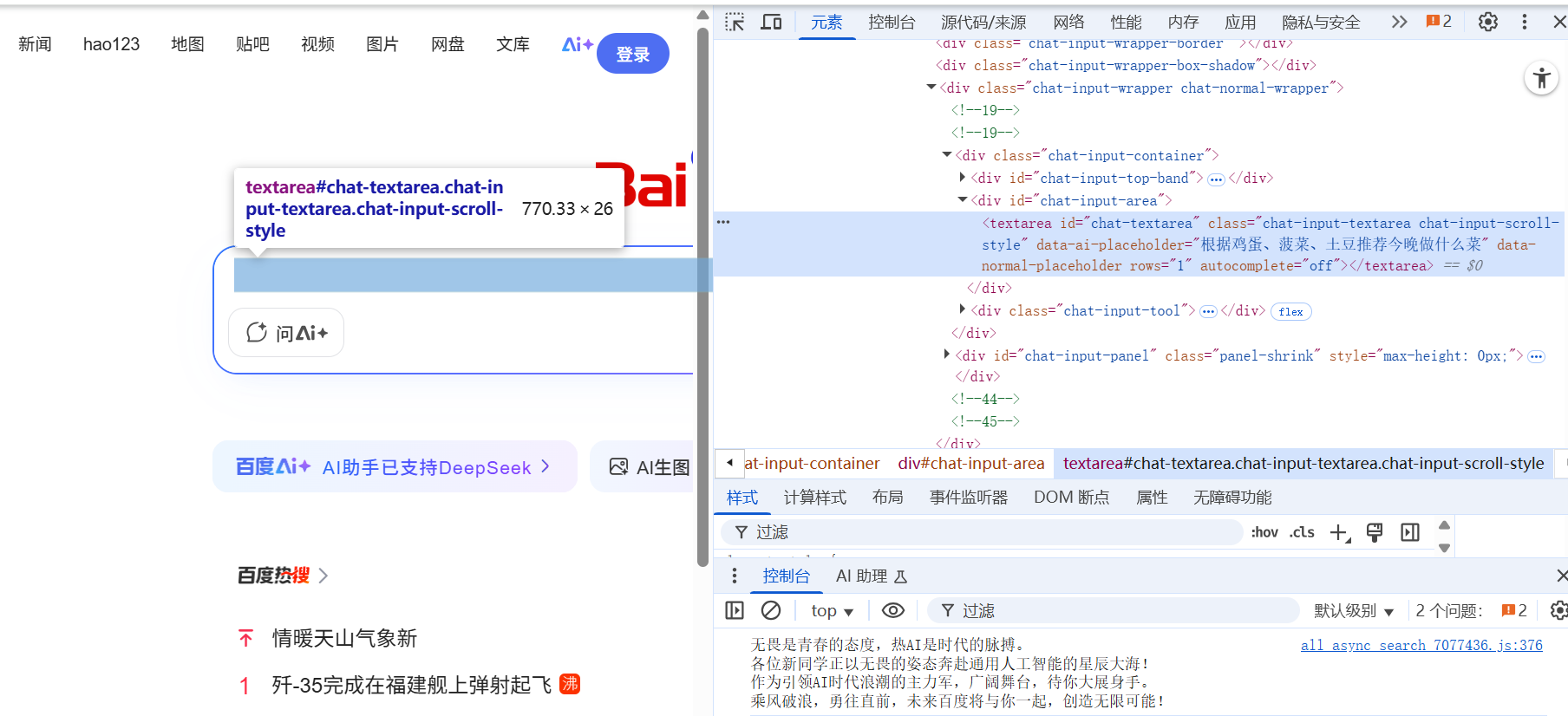Viewport: 1568px width, 716px height.
Task: Expand chat-input-top-band div node
Action: (963, 177)
